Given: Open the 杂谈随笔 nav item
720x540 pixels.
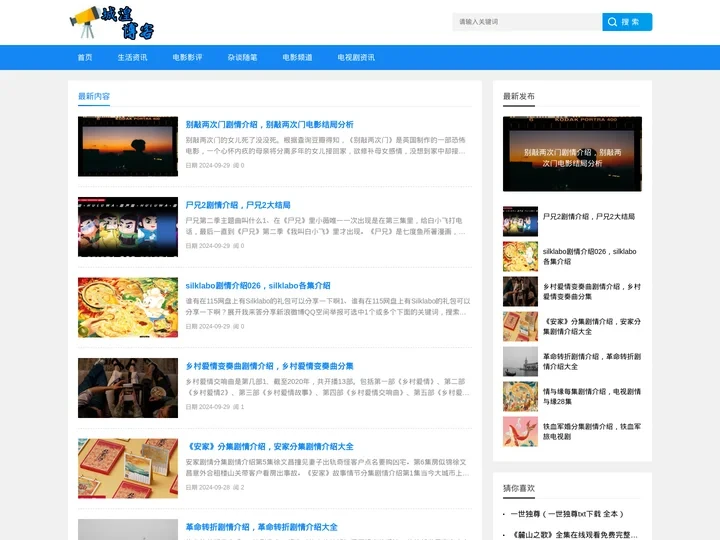Looking at the screenshot, I should pos(242,57).
